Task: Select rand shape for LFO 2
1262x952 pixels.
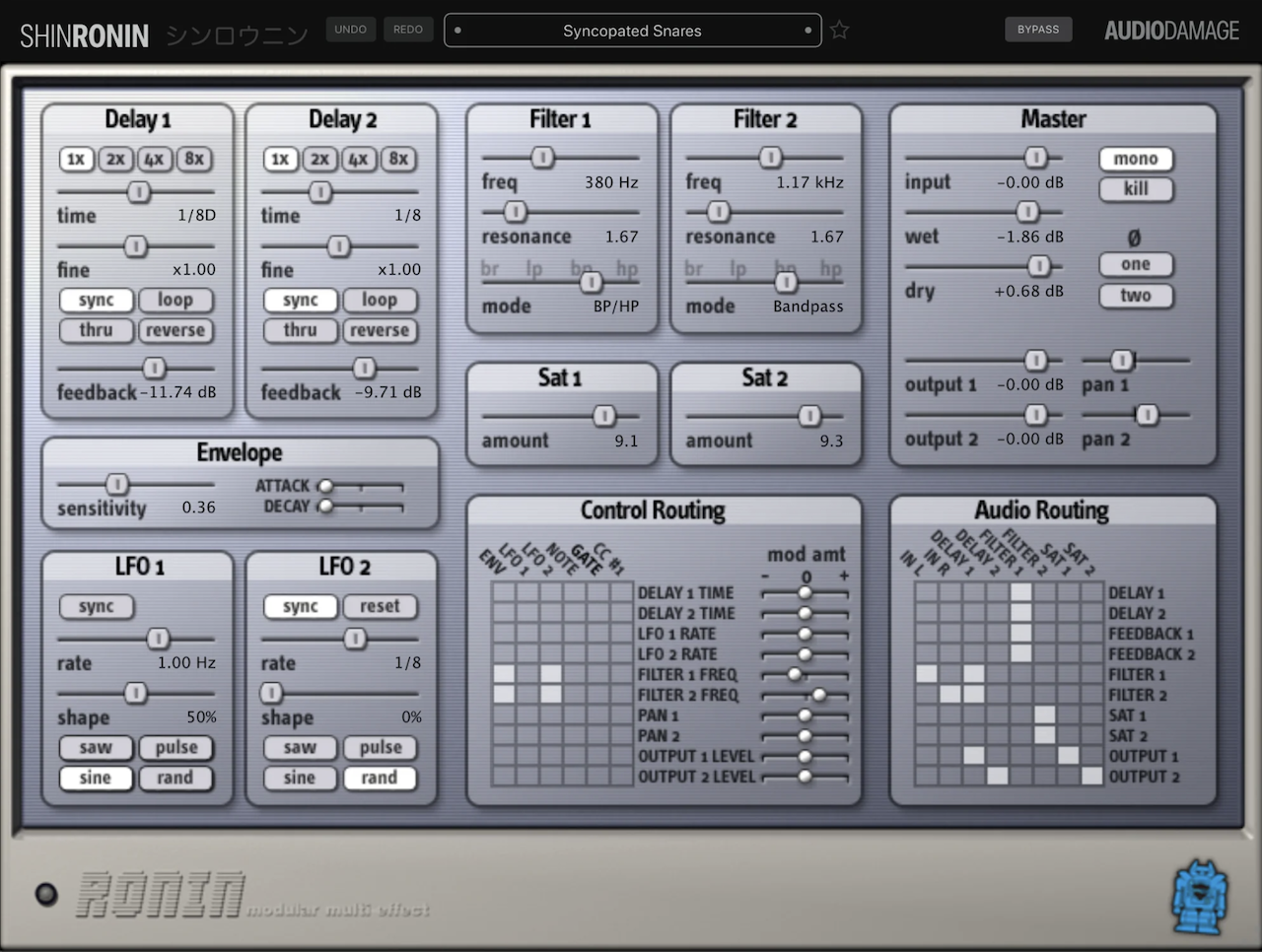Action: (x=380, y=778)
